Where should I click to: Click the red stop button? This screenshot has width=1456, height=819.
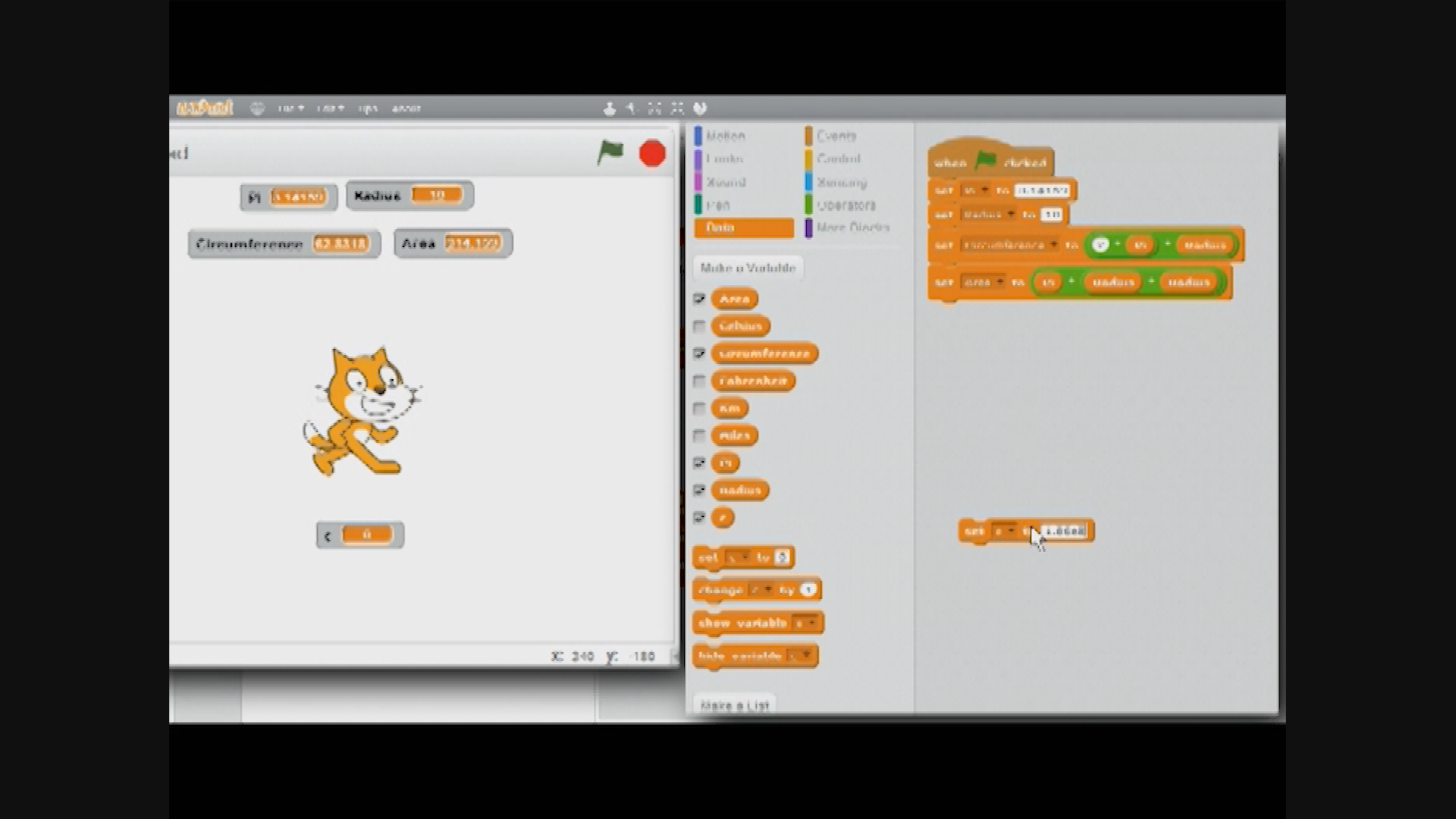pyautogui.click(x=652, y=153)
